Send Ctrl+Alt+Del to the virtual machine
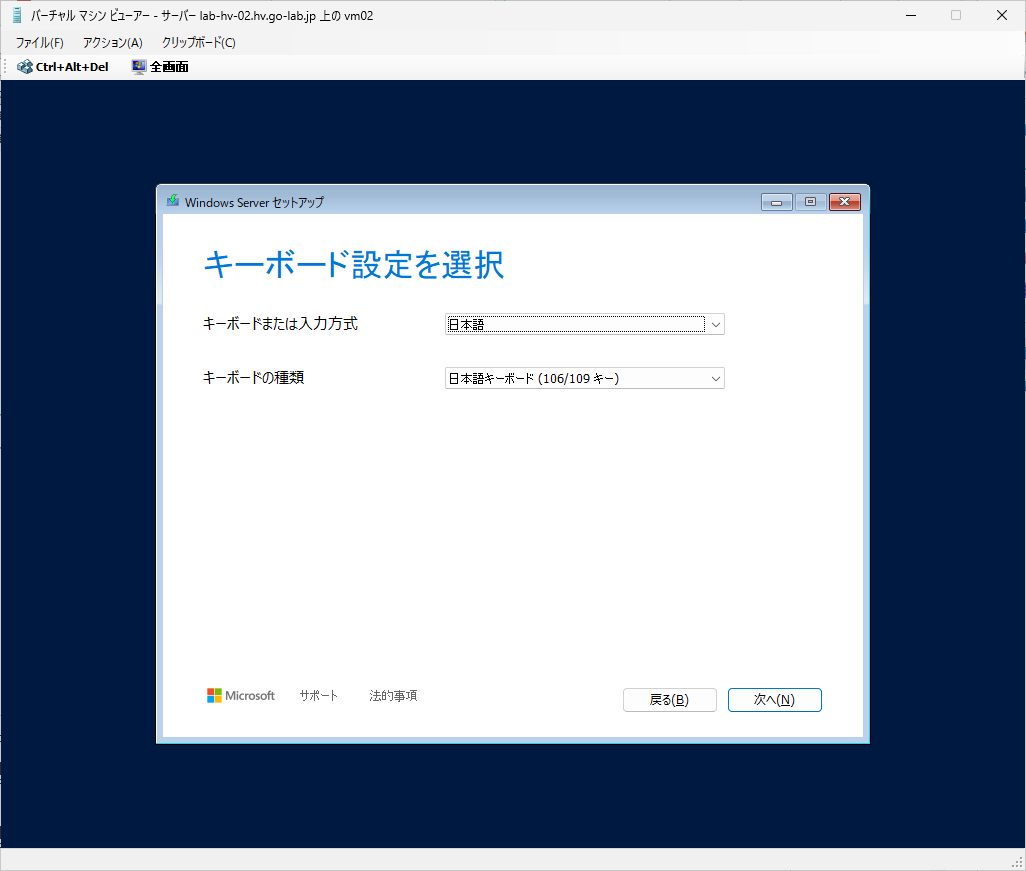This screenshot has width=1026, height=871. 63,67
